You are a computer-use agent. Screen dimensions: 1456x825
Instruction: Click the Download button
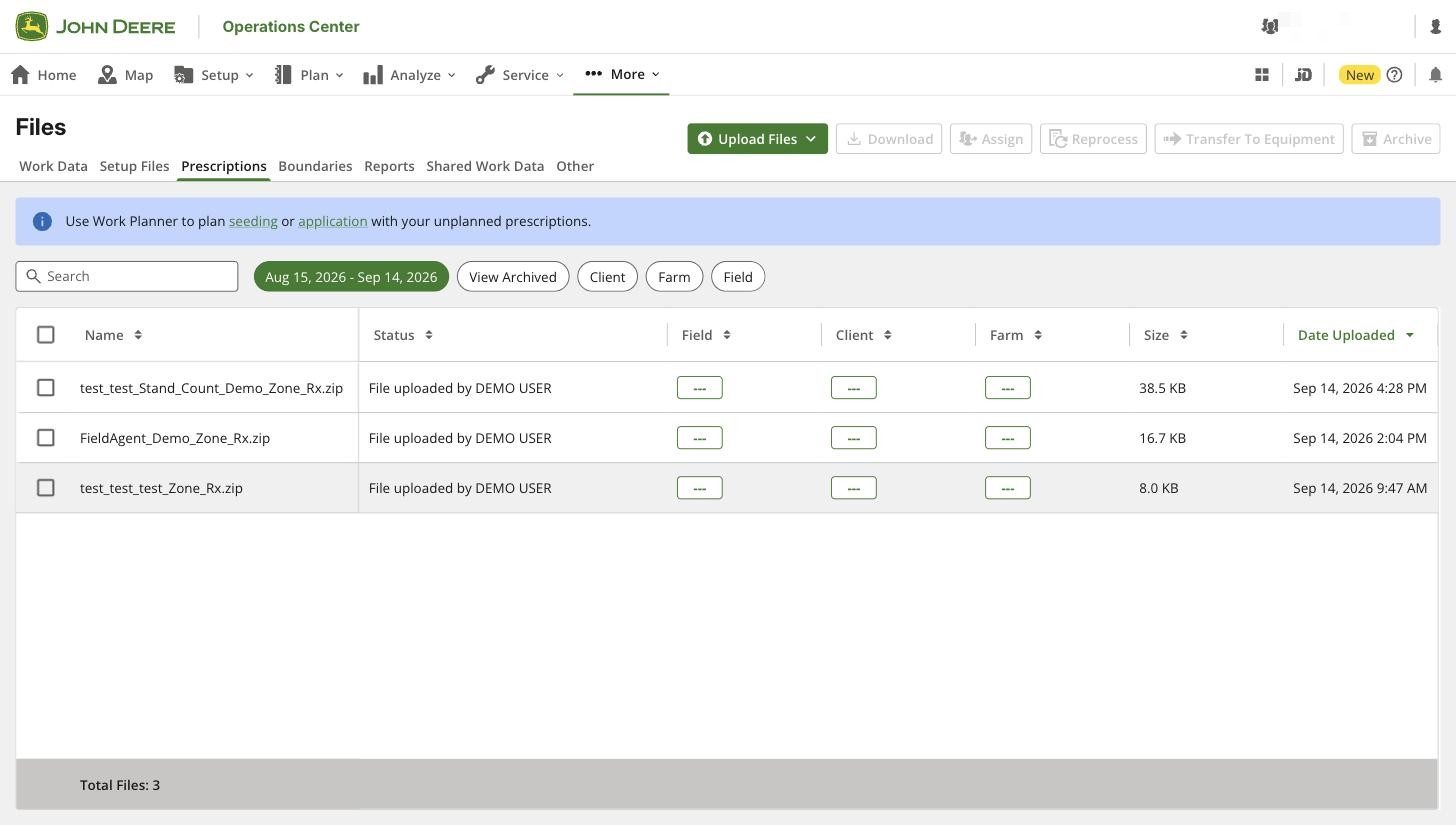coord(889,139)
